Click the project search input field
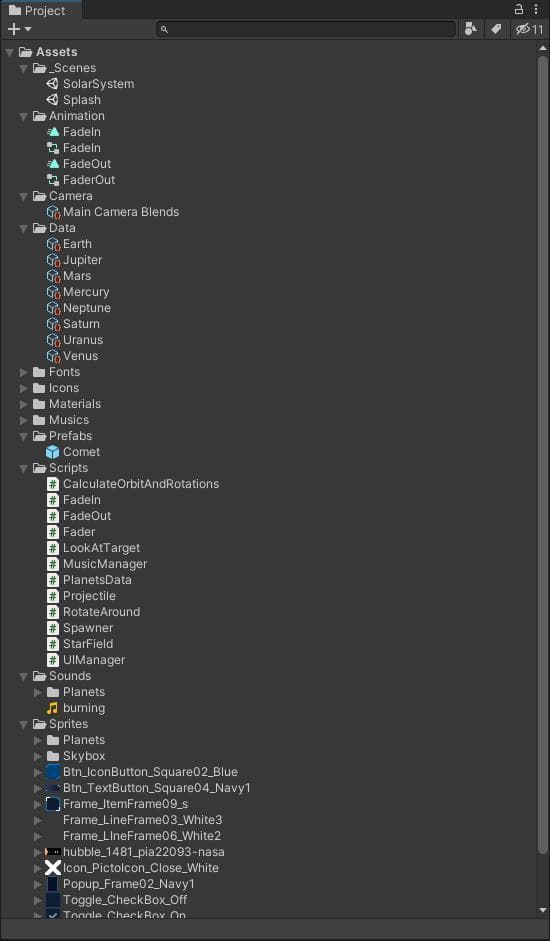The height and width of the screenshot is (941, 550). click(x=306, y=29)
